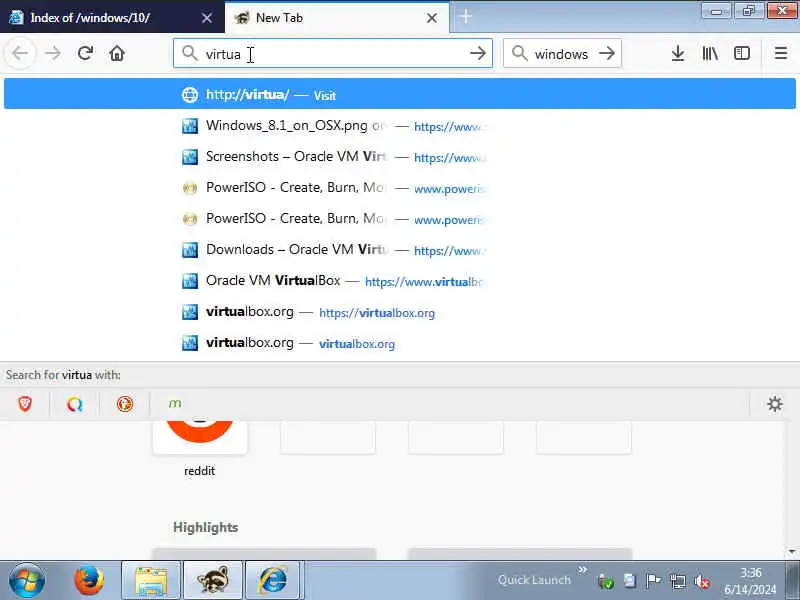Click the magnifier icon in the search box
Screen dimensions: 800x600
click(519, 53)
